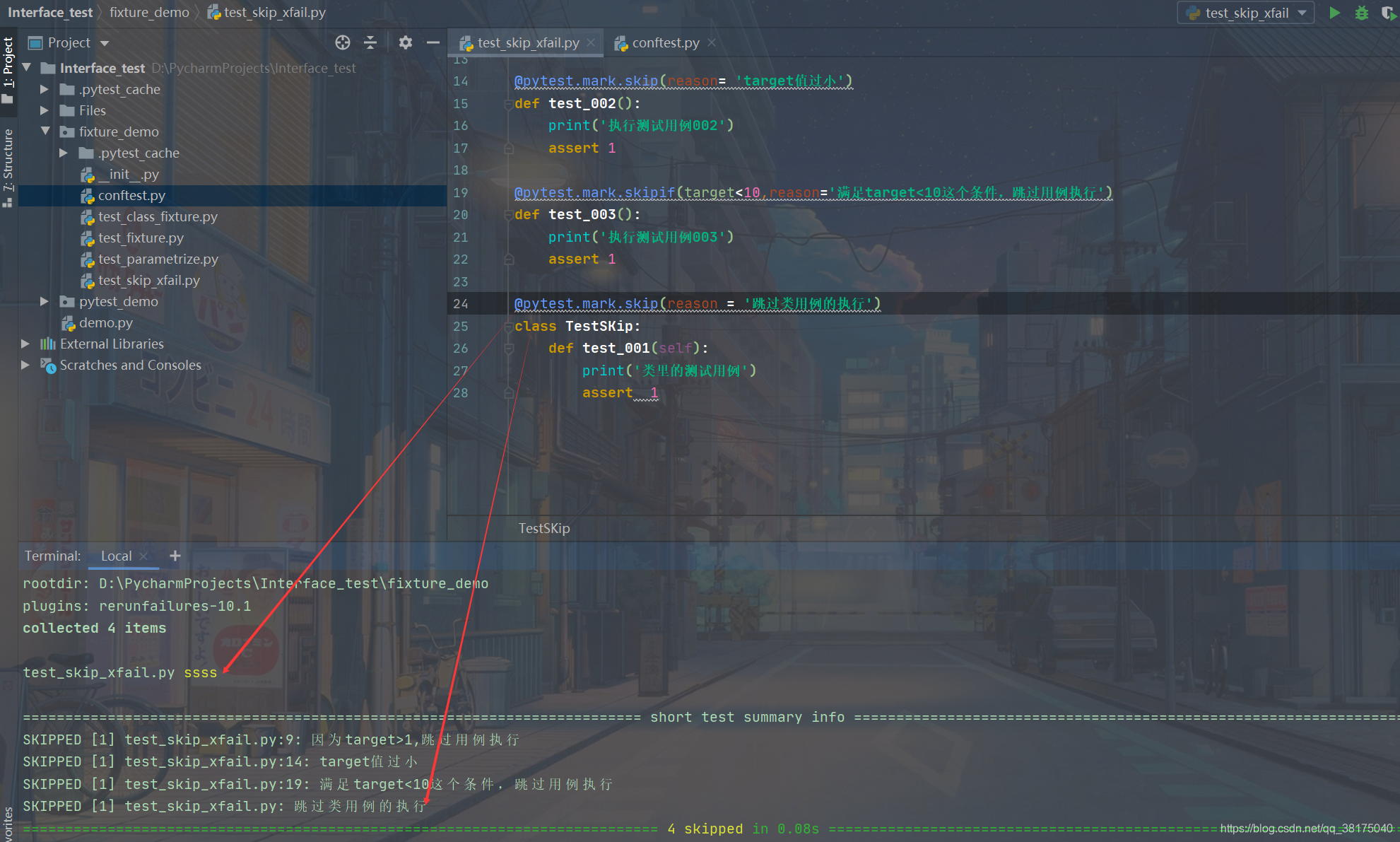Open test_skip_xfail.py in project tree
The image size is (1400, 842).
(x=149, y=280)
